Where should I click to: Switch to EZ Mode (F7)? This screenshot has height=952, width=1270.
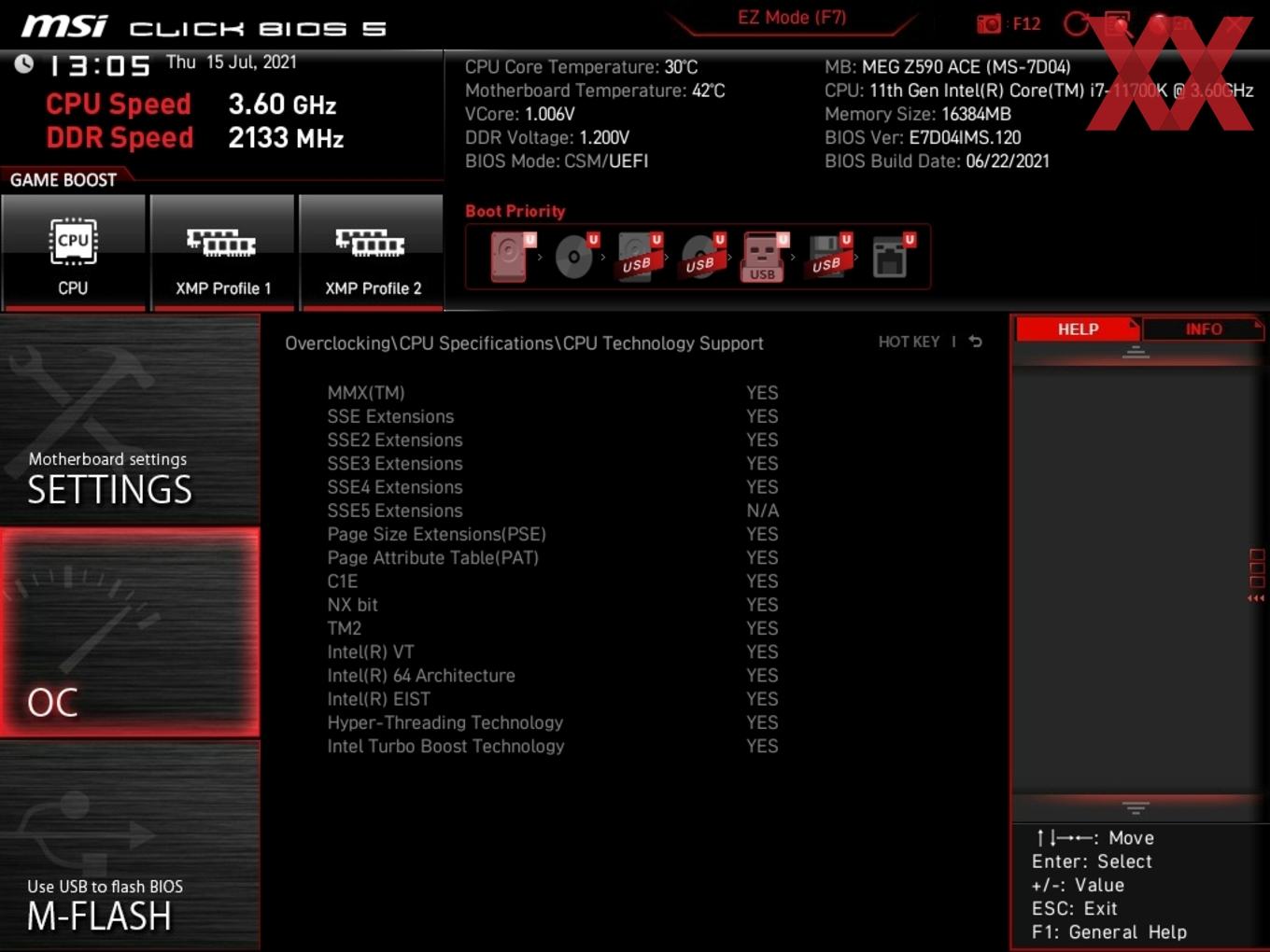pyautogui.click(x=792, y=18)
